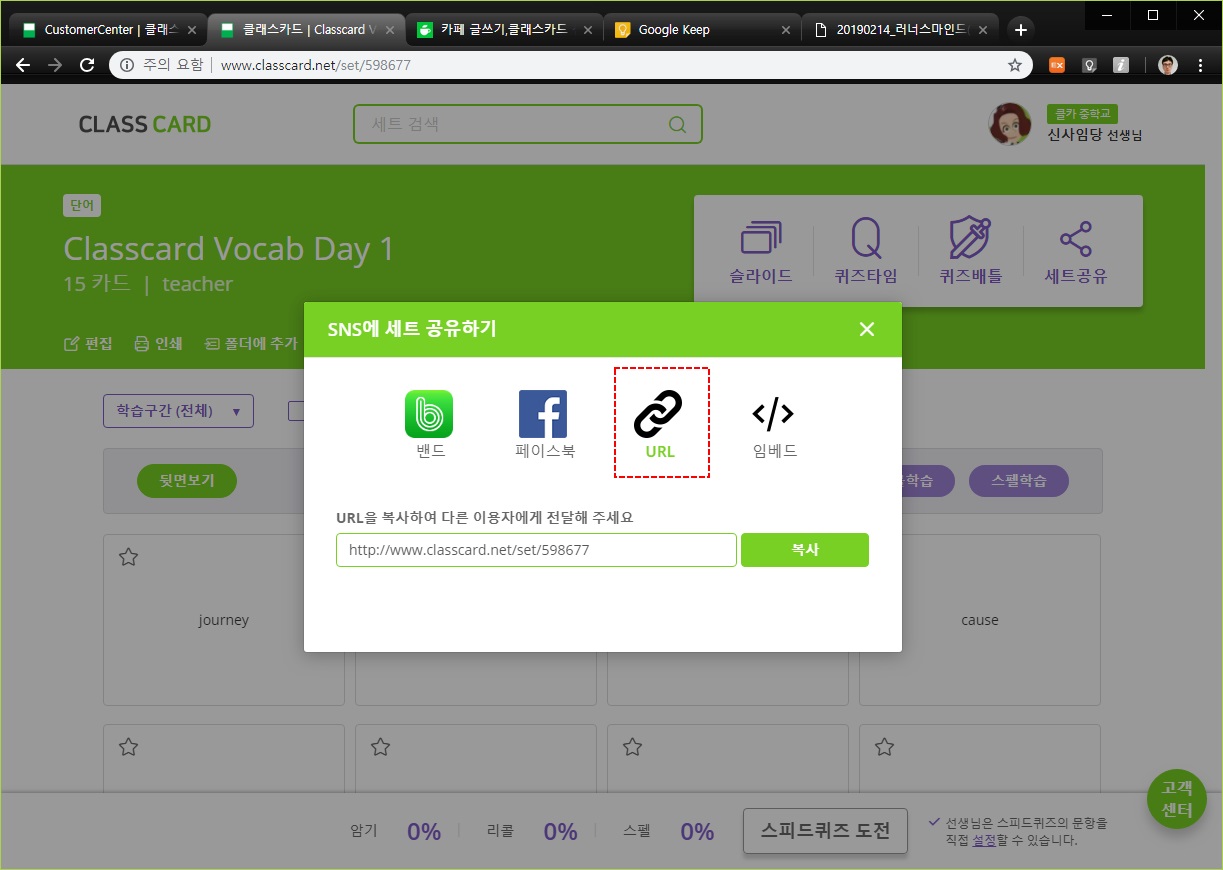Click 인쇄 print link
This screenshot has height=870, width=1223.
click(x=158, y=343)
